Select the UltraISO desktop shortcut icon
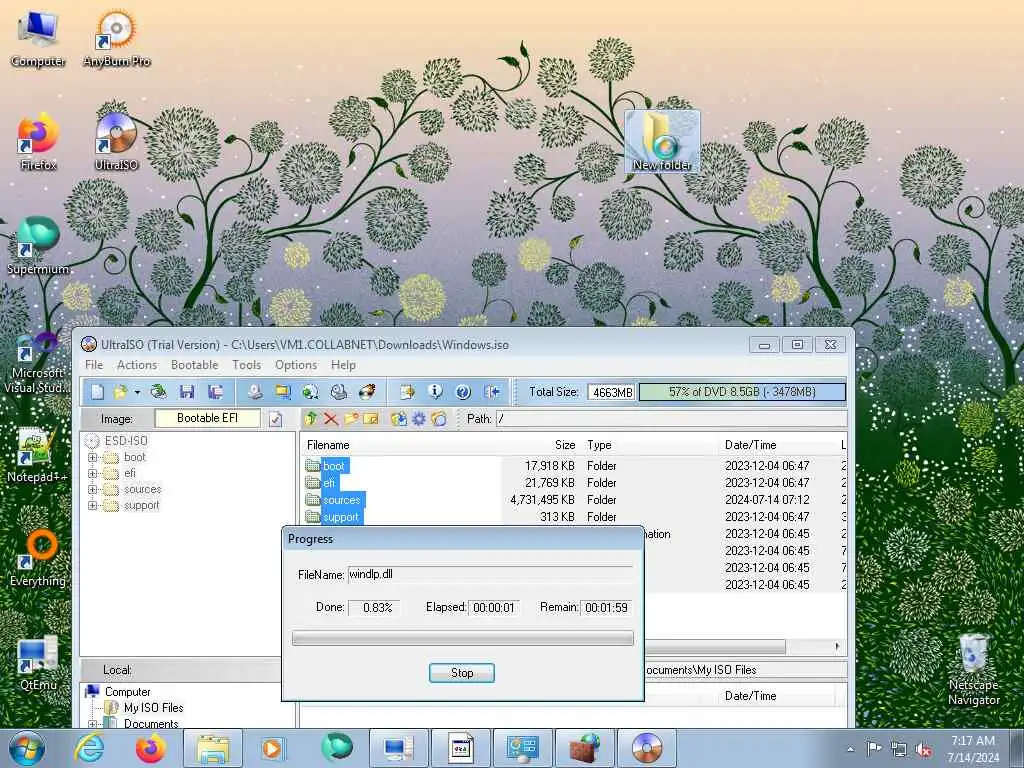The width and height of the screenshot is (1024, 768). click(116, 141)
